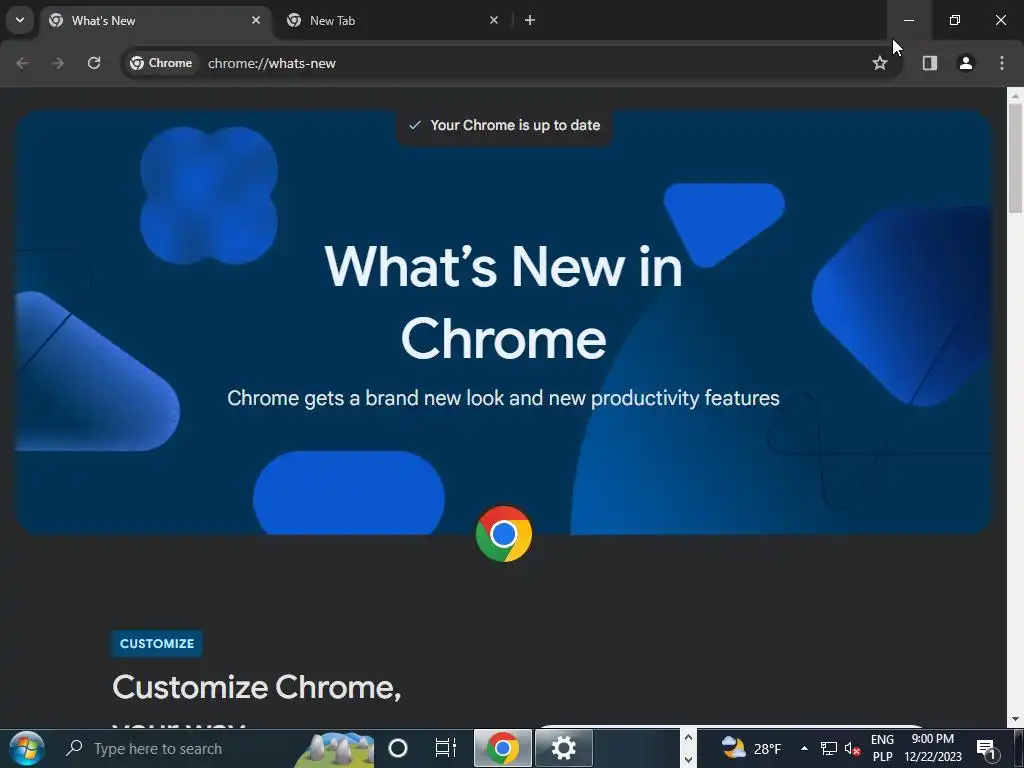This screenshot has width=1024, height=768.
Task: Open the side panel
Action: (930, 63)
